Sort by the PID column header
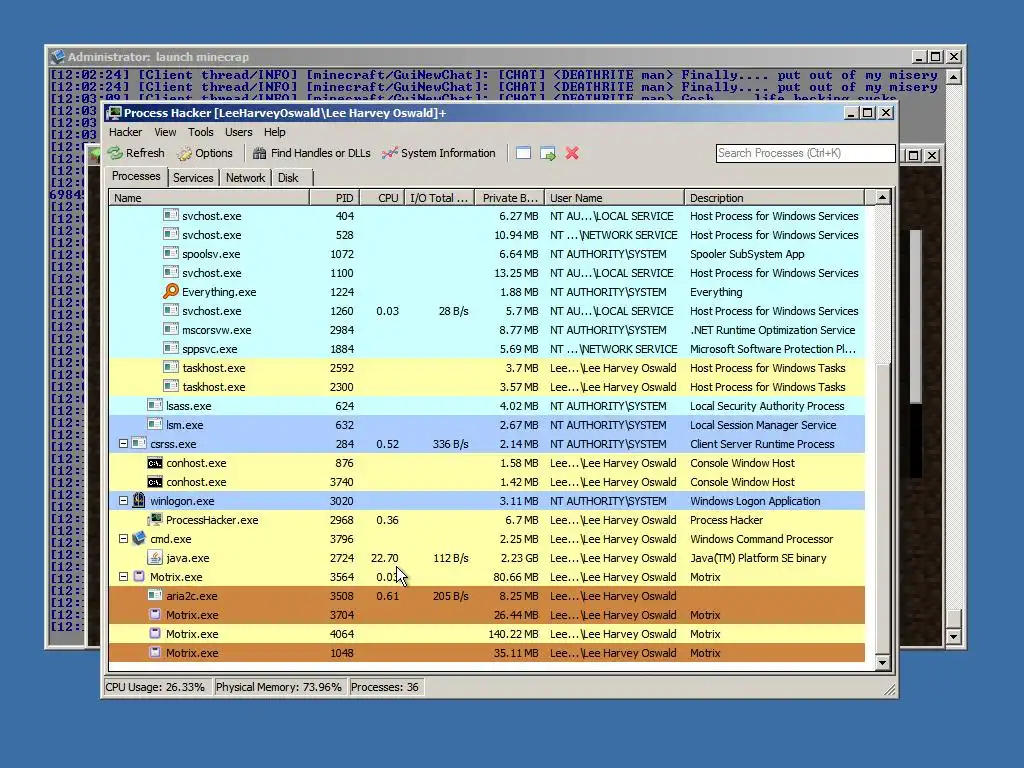This screenshot has height=768, width=1024. click(334, 198)
